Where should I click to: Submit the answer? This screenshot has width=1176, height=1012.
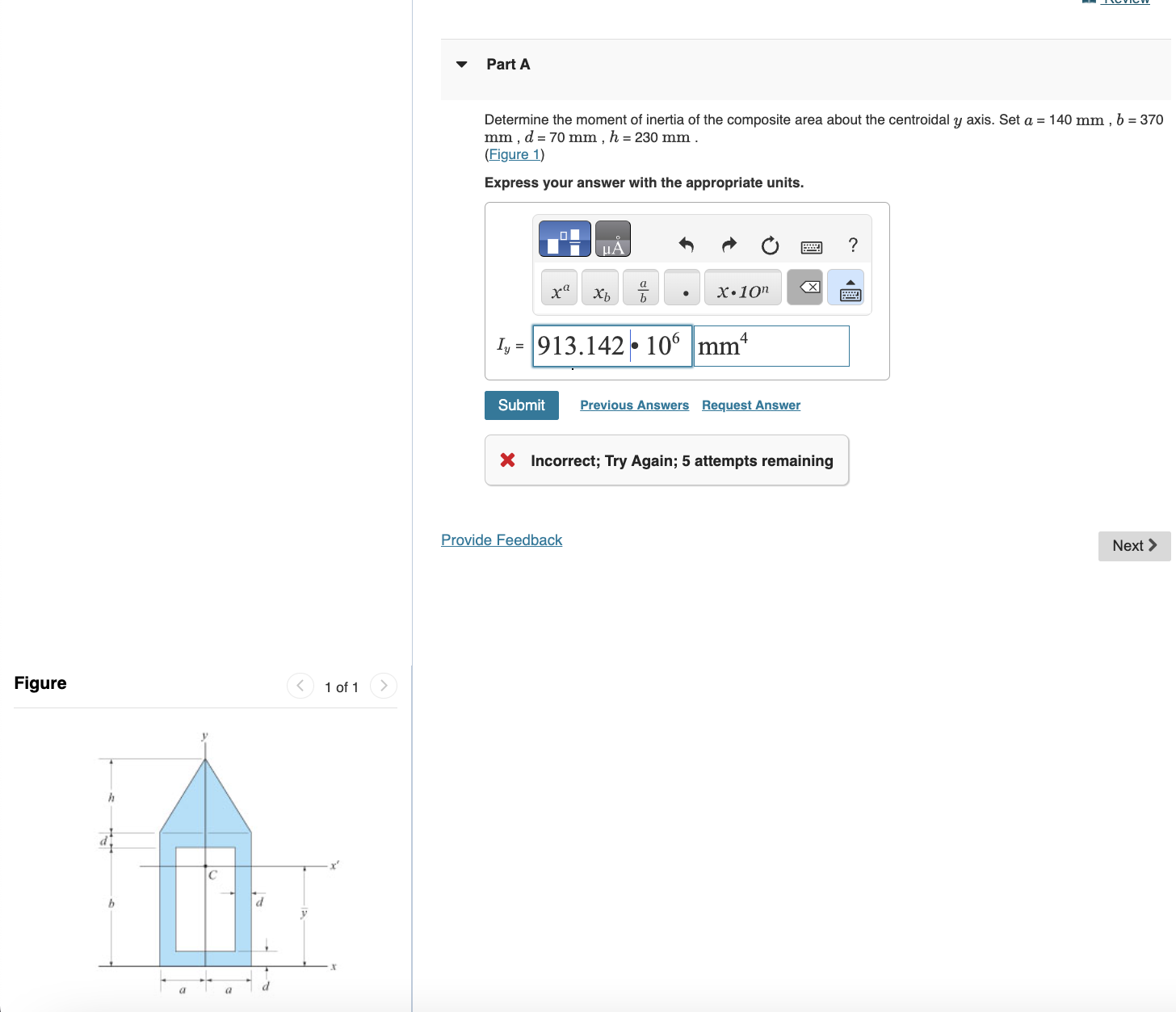point(521,405)
